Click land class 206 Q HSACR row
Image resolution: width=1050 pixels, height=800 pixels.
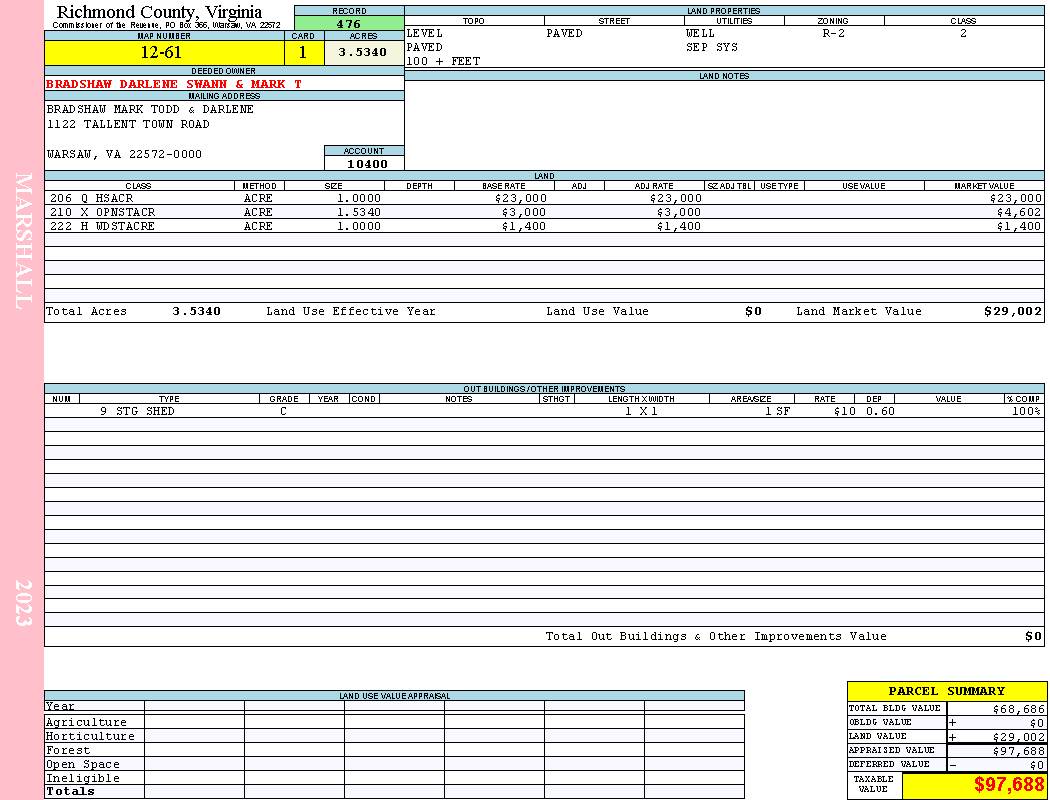(x=544, y=198)
